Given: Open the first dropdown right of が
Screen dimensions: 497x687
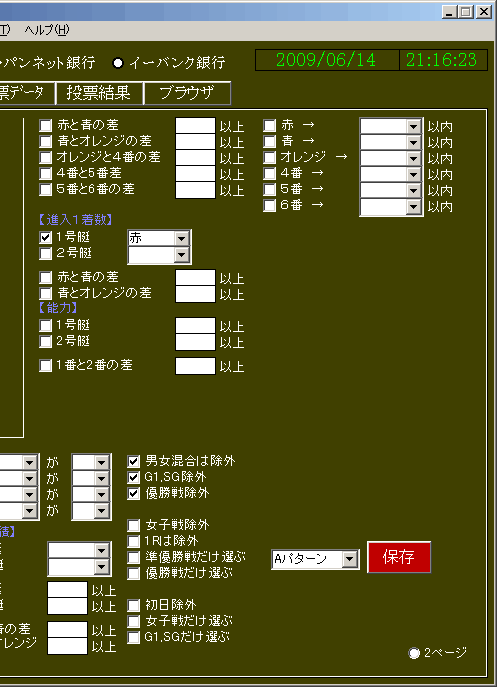Looking at the screenshot, I should [x=101, y=463].
